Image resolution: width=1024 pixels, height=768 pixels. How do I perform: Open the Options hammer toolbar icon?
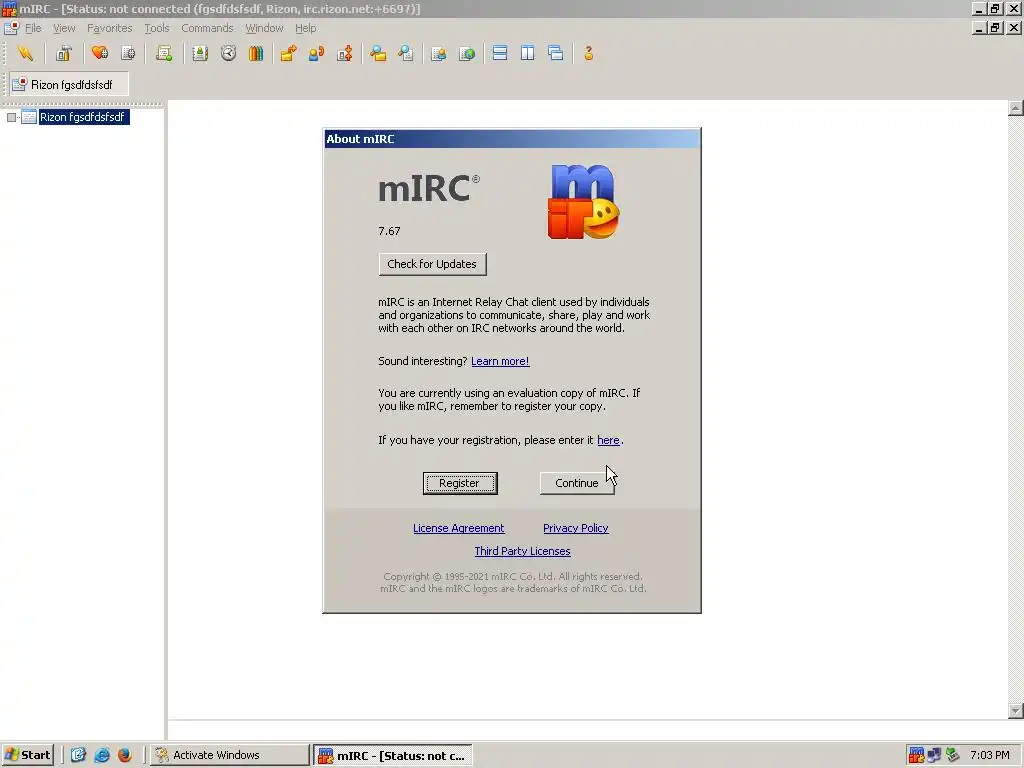coord(63,54)
